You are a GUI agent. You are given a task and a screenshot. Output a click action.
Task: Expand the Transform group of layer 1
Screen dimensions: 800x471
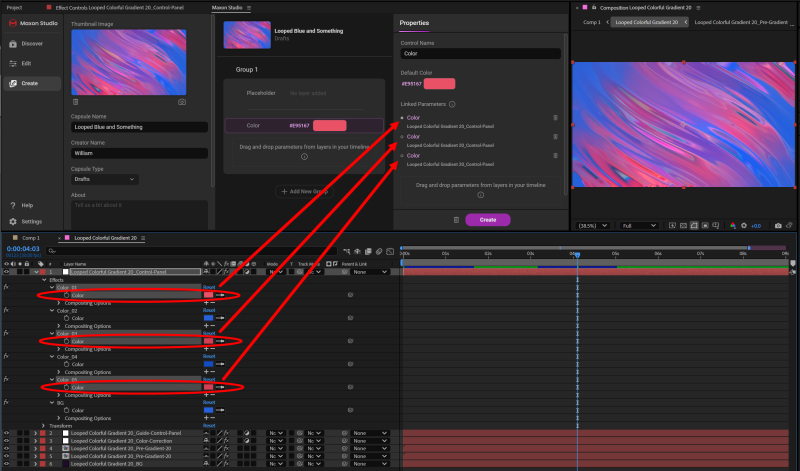pos(44,426)
